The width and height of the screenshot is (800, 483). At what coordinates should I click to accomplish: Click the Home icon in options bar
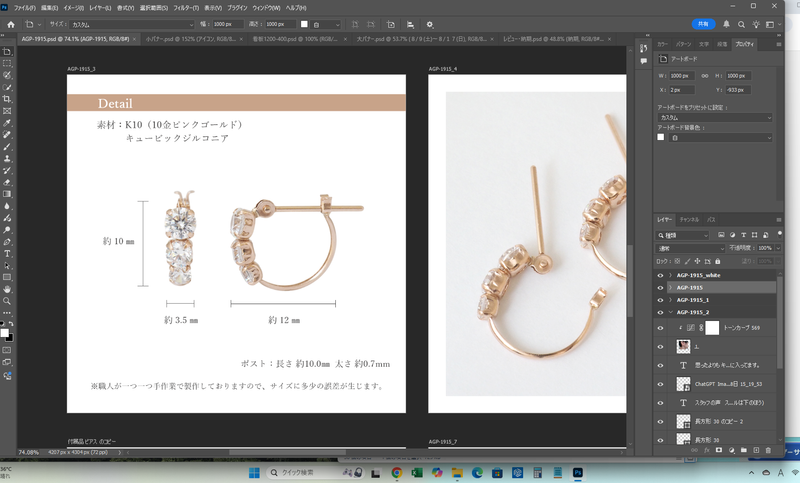click(x=11, y=24)
